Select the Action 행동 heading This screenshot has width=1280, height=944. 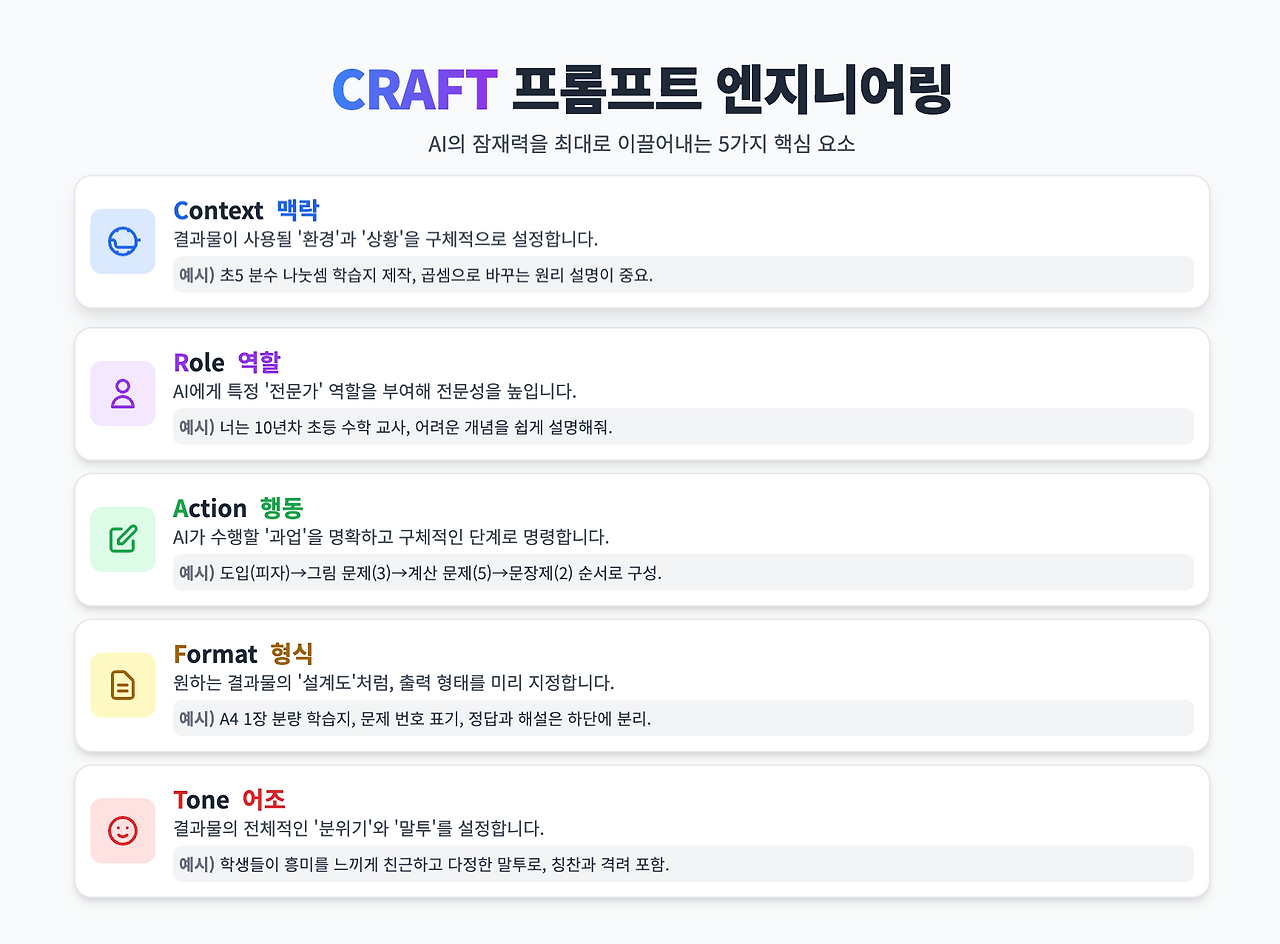point(238,508)
